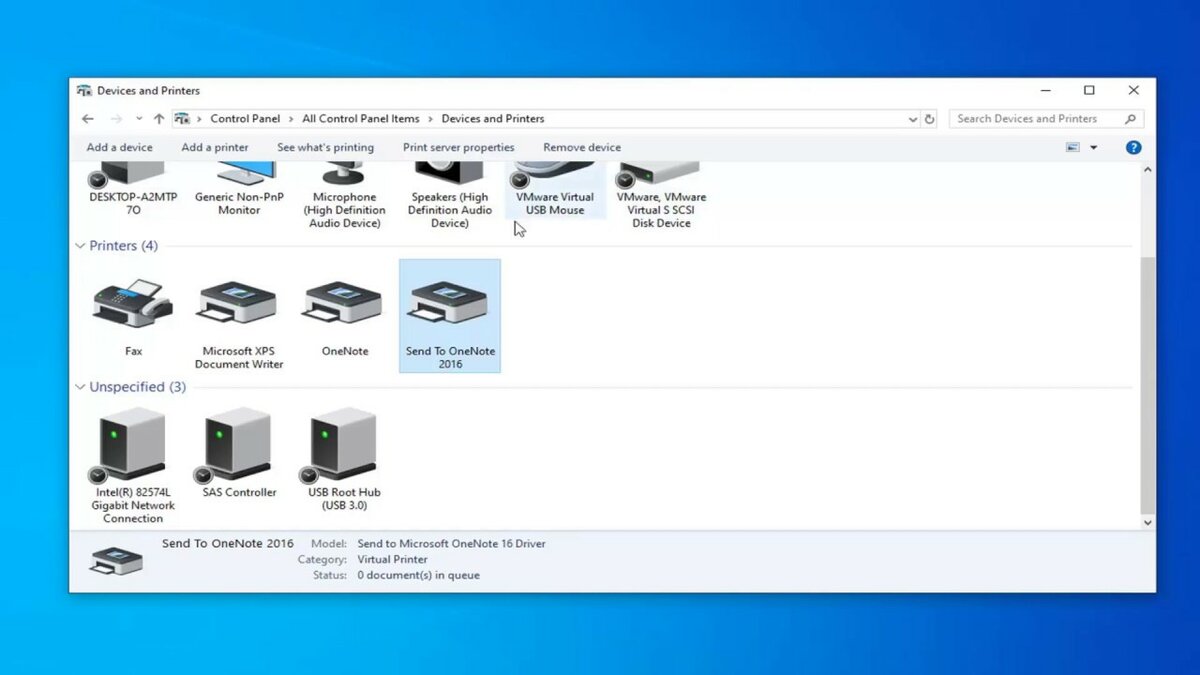Click Add a printer

click(215, 147)
